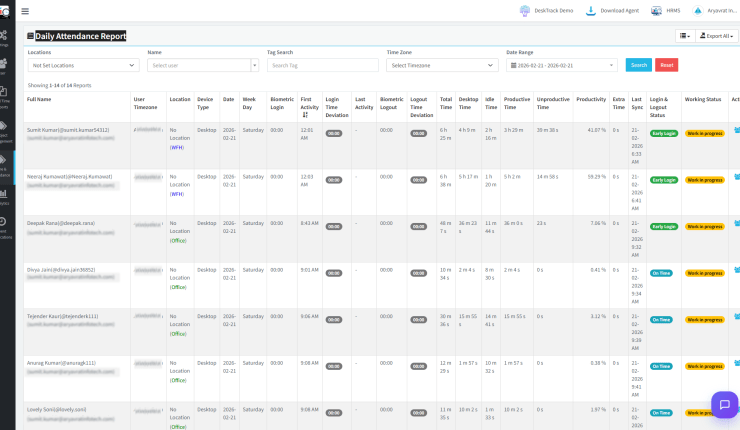
Task: Click the DeskTrack Demo logo icon
Action: point(523,11)
